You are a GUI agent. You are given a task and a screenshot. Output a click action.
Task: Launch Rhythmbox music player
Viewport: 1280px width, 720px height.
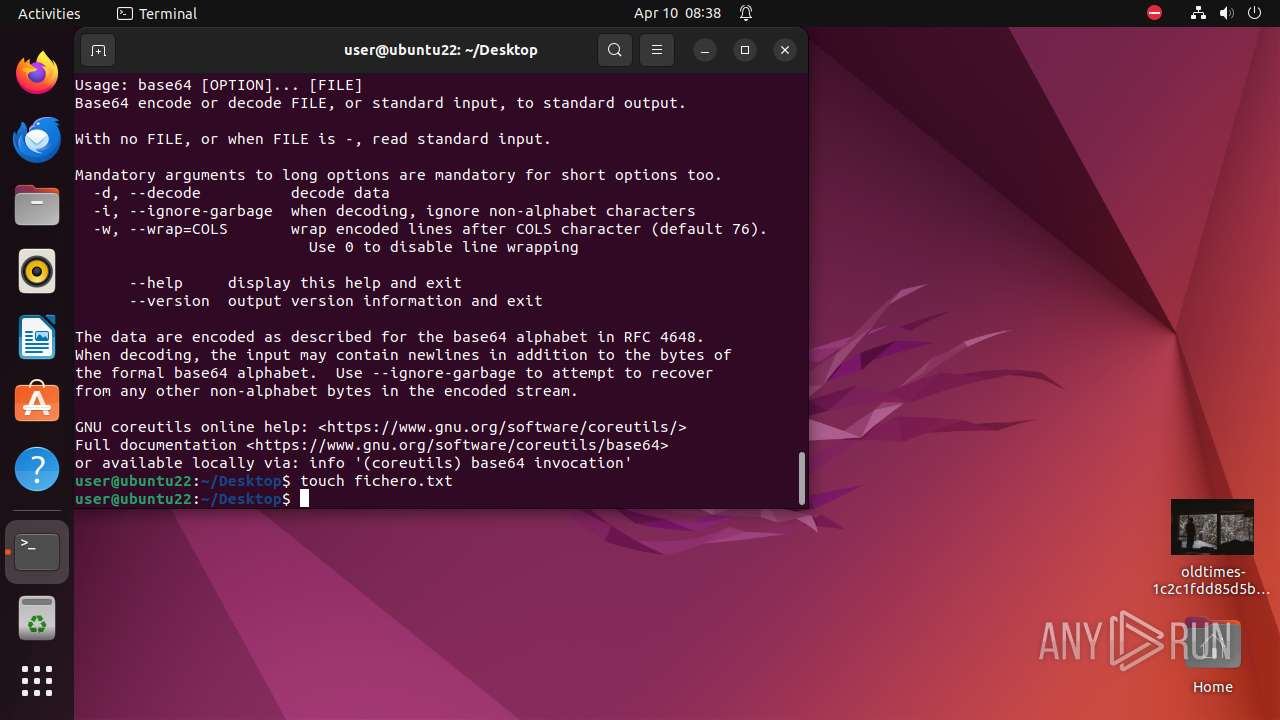click(x=37, y=272)
